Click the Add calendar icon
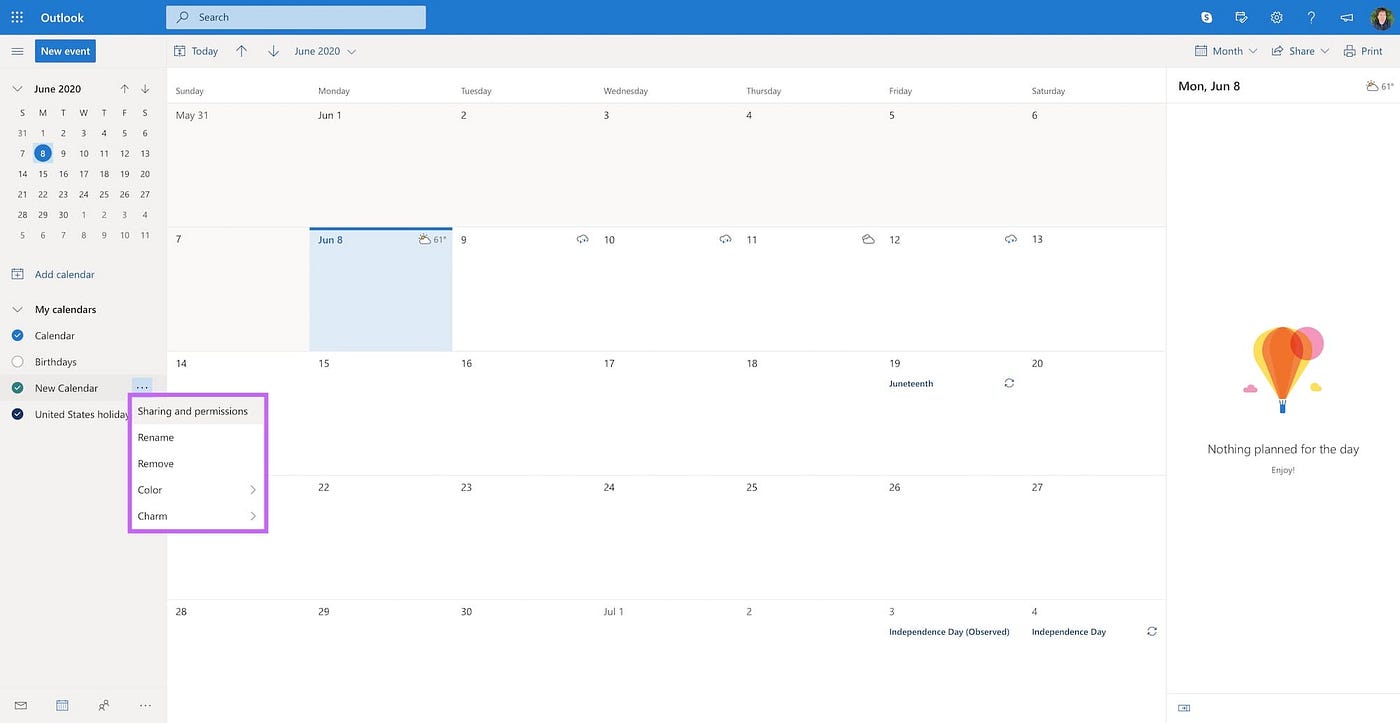This screenshot has width=1400, height=723. 17,274
